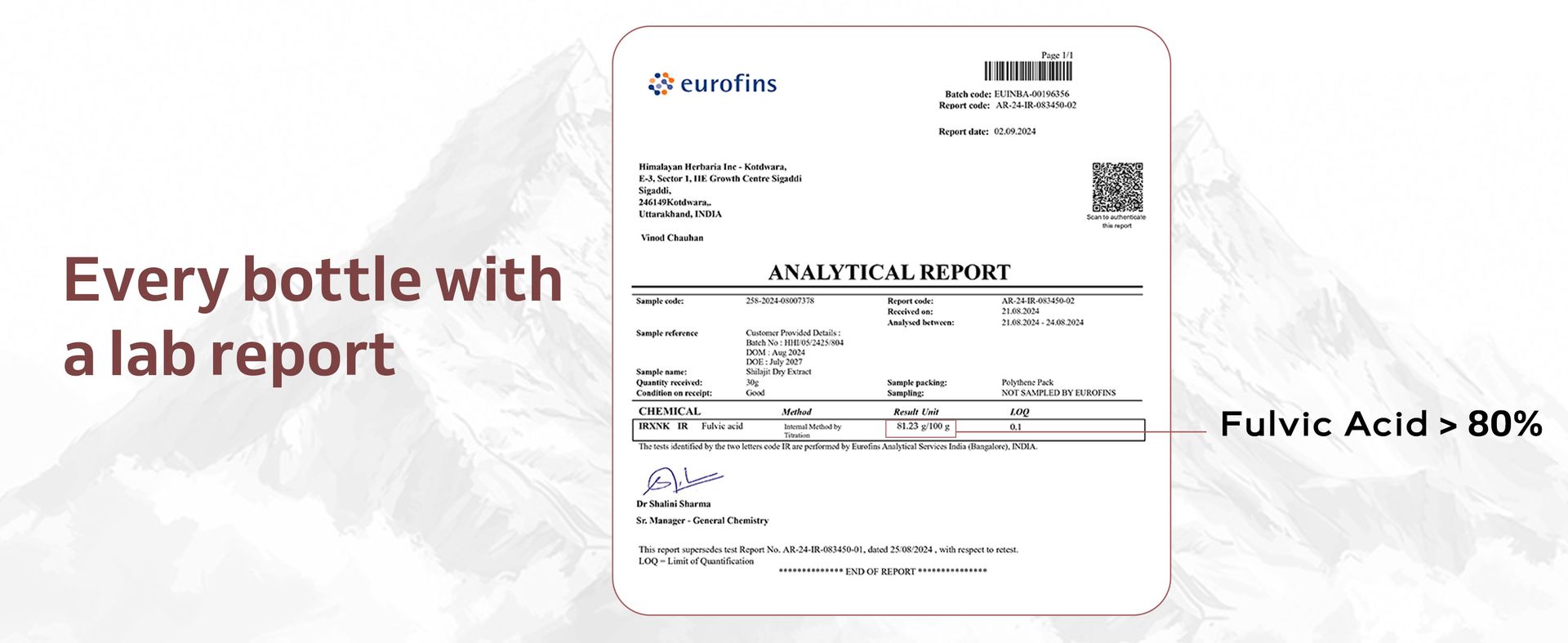Viewport: 1568px width, 643px height.
Task: Click the "LOQ" column header
Action: pyautogui.click(x=1019, y=413)
